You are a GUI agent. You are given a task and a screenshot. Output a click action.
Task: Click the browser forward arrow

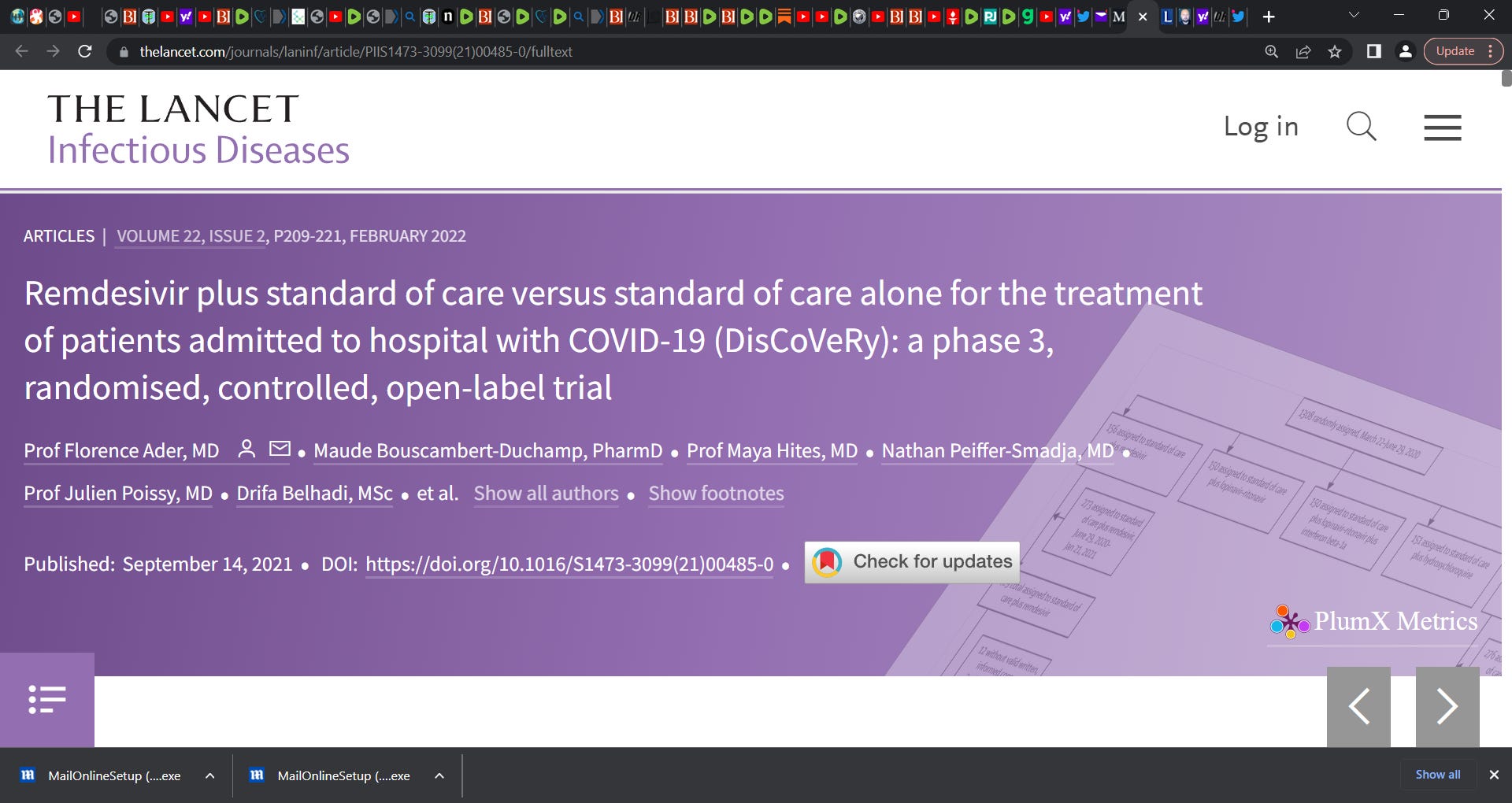pyautogui.click(x=53, y=51)
